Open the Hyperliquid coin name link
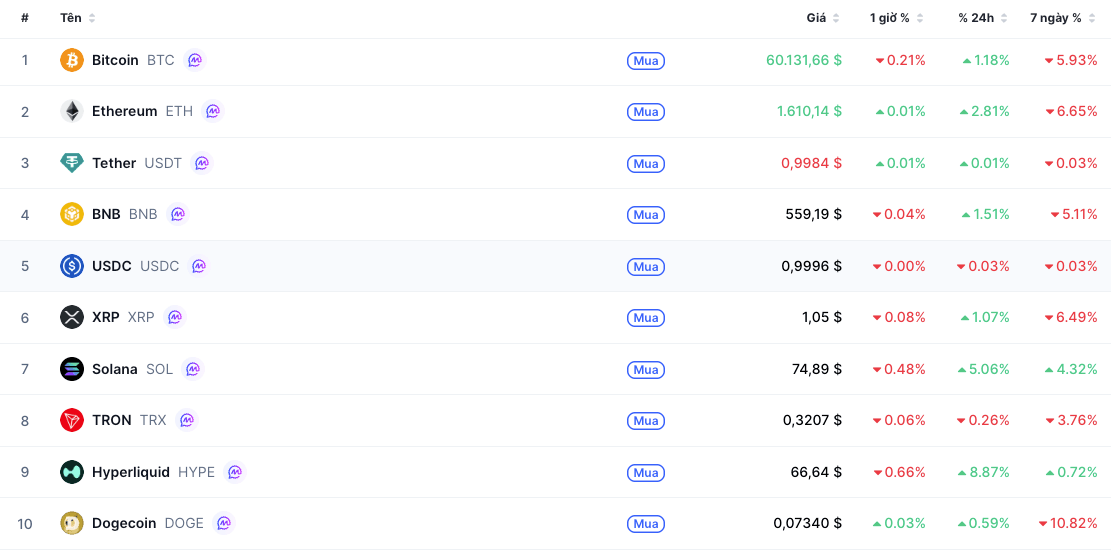This screenshot has width=1111, height=554. tap(131, 472)
